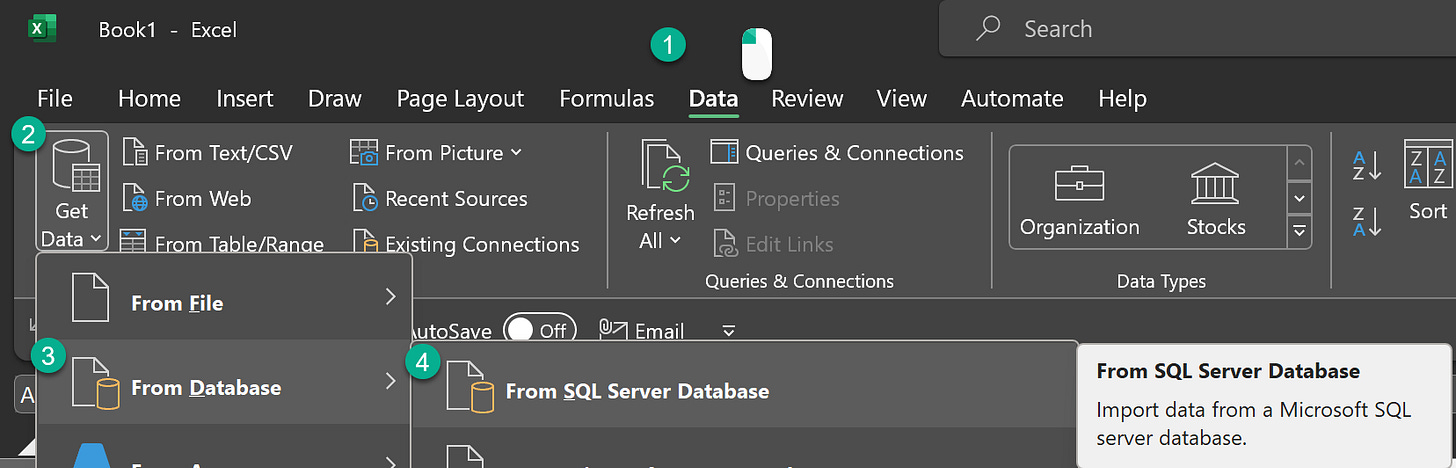Image resolution: width=1456 pixels, height=468 pixels.
Task: Switch to the Automate tab
Action: 1012,99
